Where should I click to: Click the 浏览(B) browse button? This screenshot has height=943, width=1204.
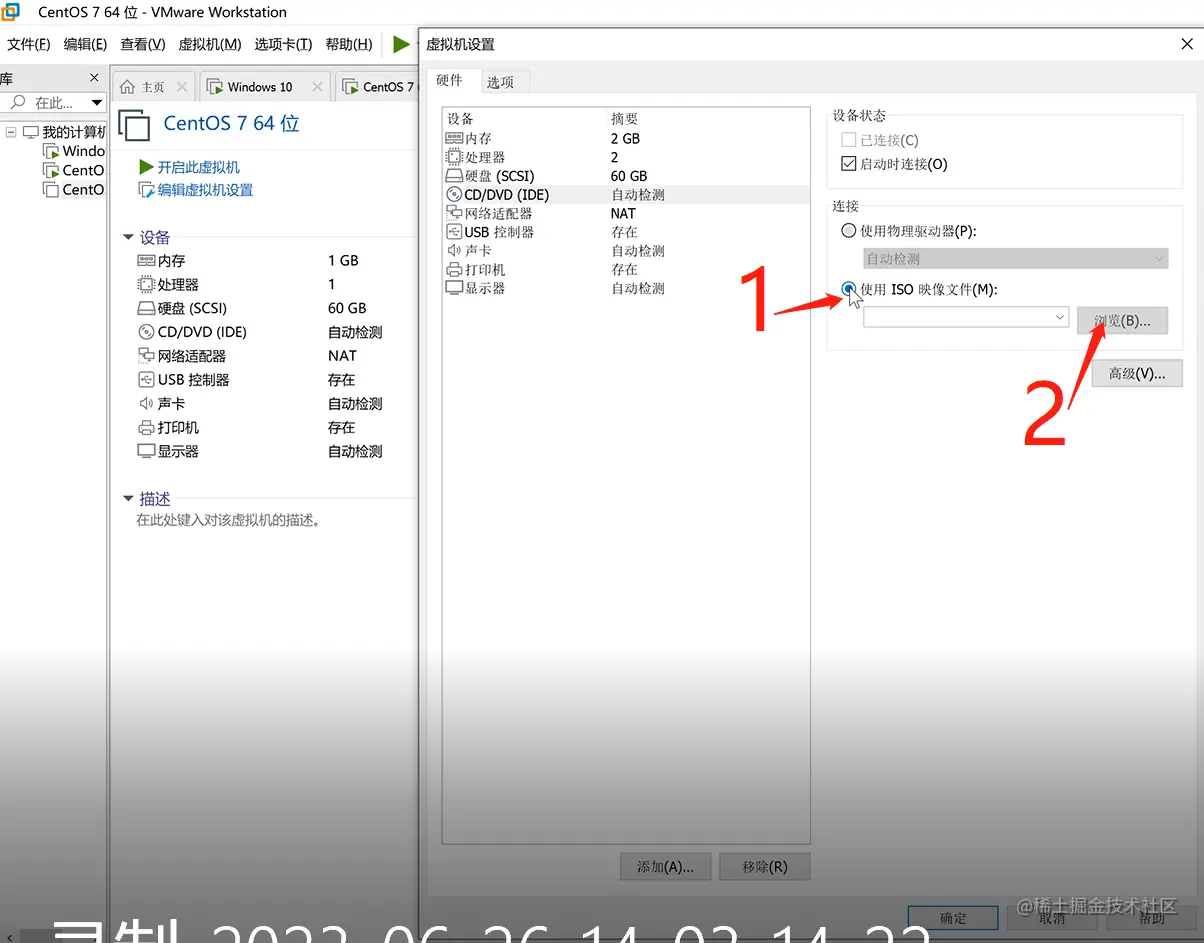1122,320
